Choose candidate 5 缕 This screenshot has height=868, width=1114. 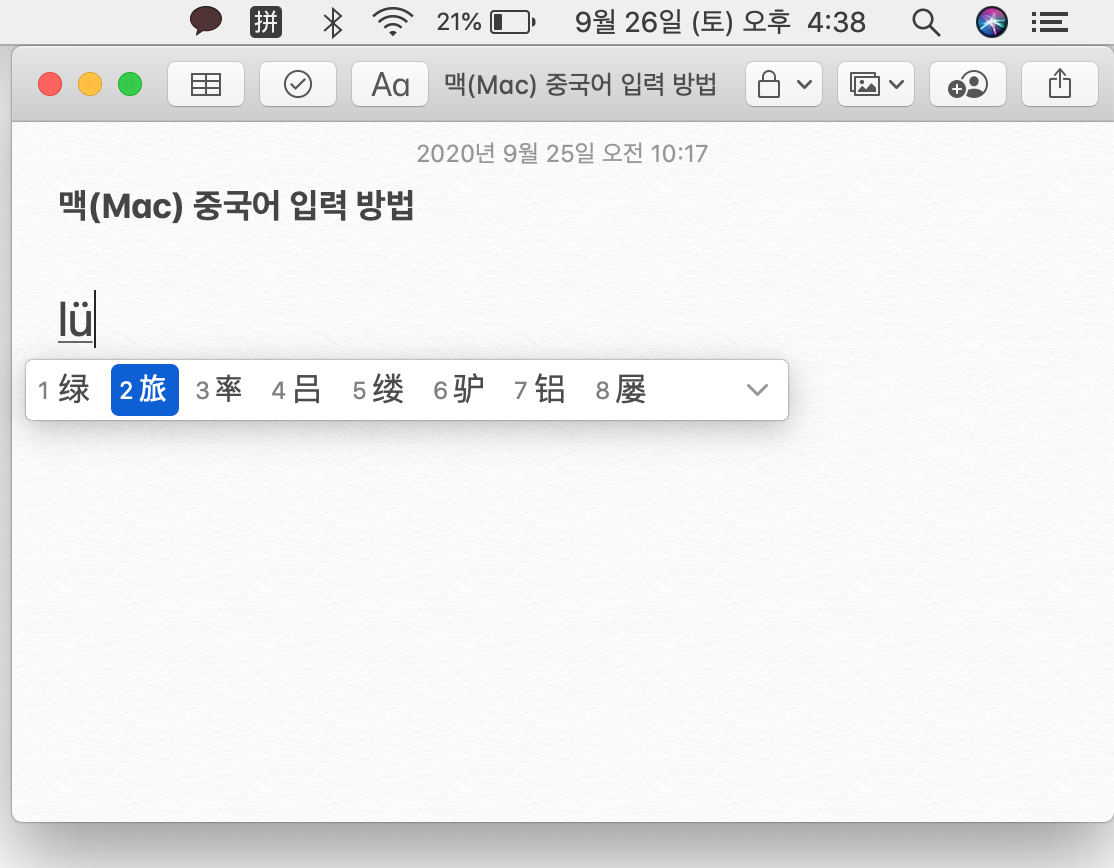click(379, 390)
